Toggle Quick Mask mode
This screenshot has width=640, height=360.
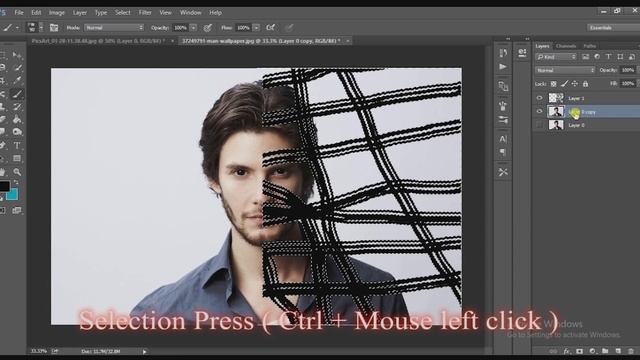pyautogui.click(x=3, y=210)
